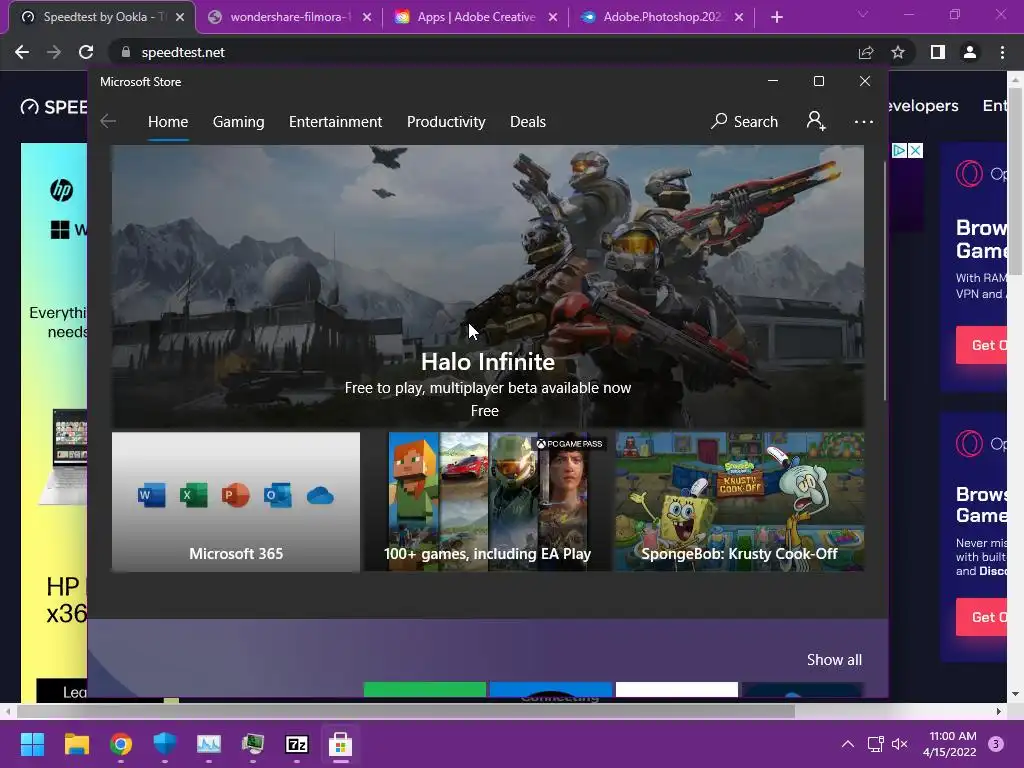Open the 100+ games including EA Play tile
This screenshot has width=1024, height=768.
pyautogui.click(x=487, y=502)
